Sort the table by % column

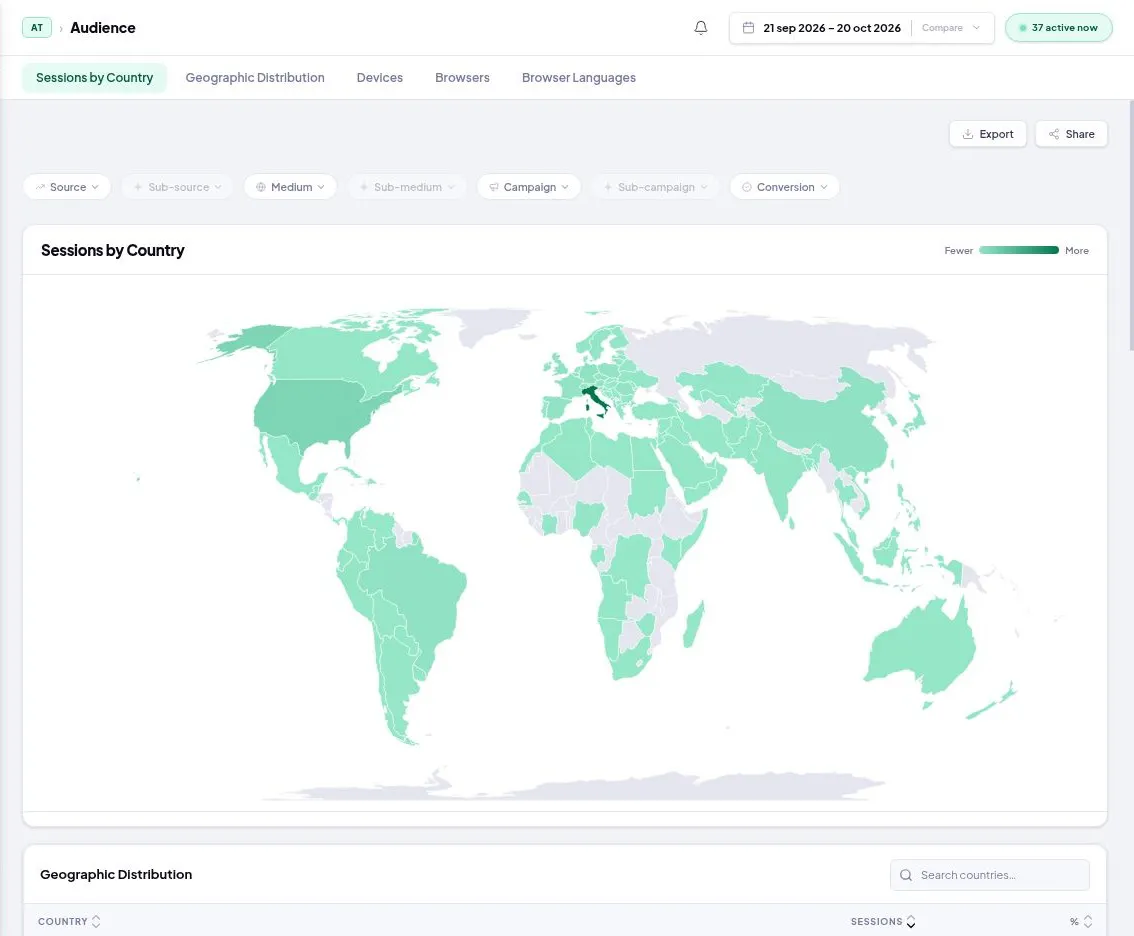pos(1081,922)
